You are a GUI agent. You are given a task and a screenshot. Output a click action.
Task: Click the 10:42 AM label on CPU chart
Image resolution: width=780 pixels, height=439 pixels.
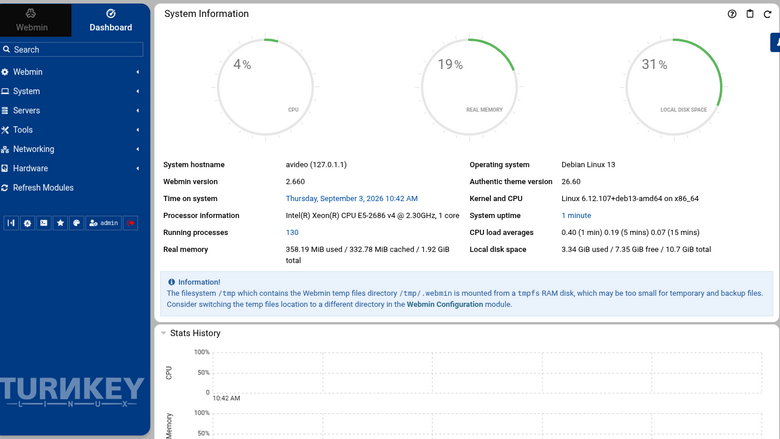[226, 398]
